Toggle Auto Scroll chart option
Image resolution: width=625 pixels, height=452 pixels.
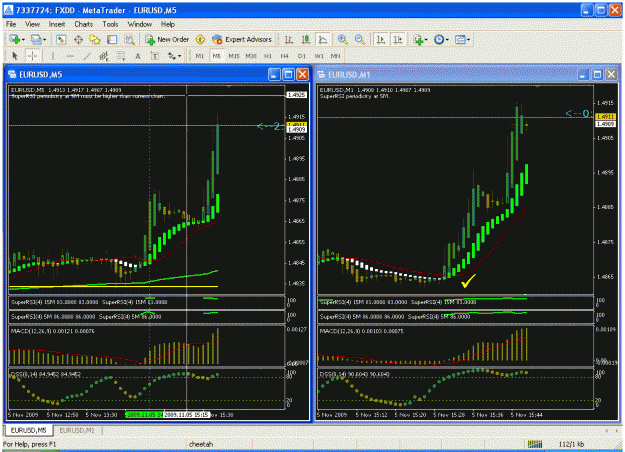pos(381,39)
